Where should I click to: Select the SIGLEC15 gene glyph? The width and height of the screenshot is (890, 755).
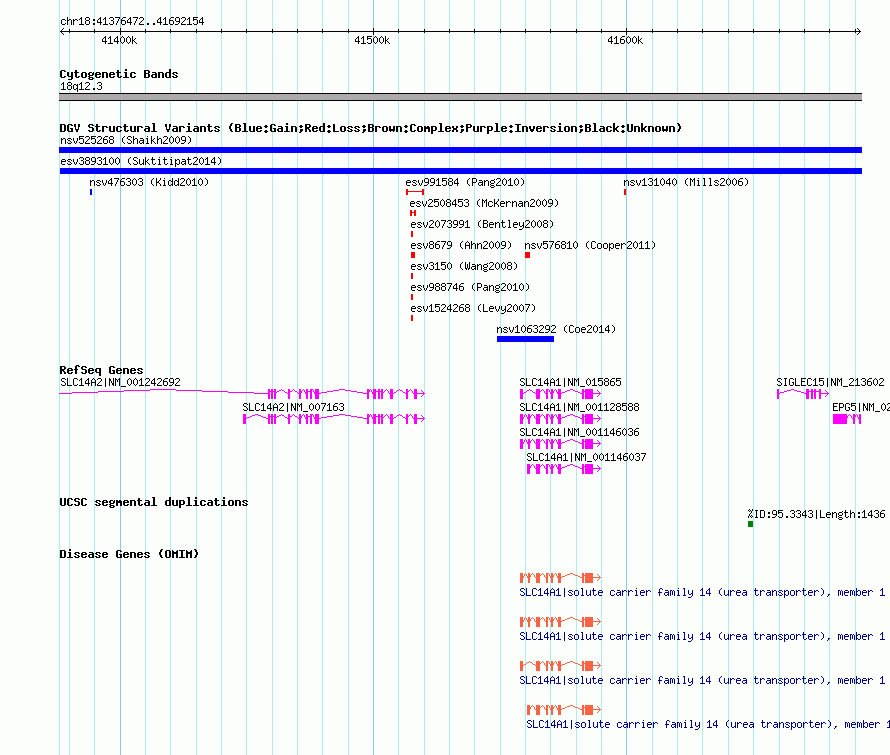(x=803, y=394)
